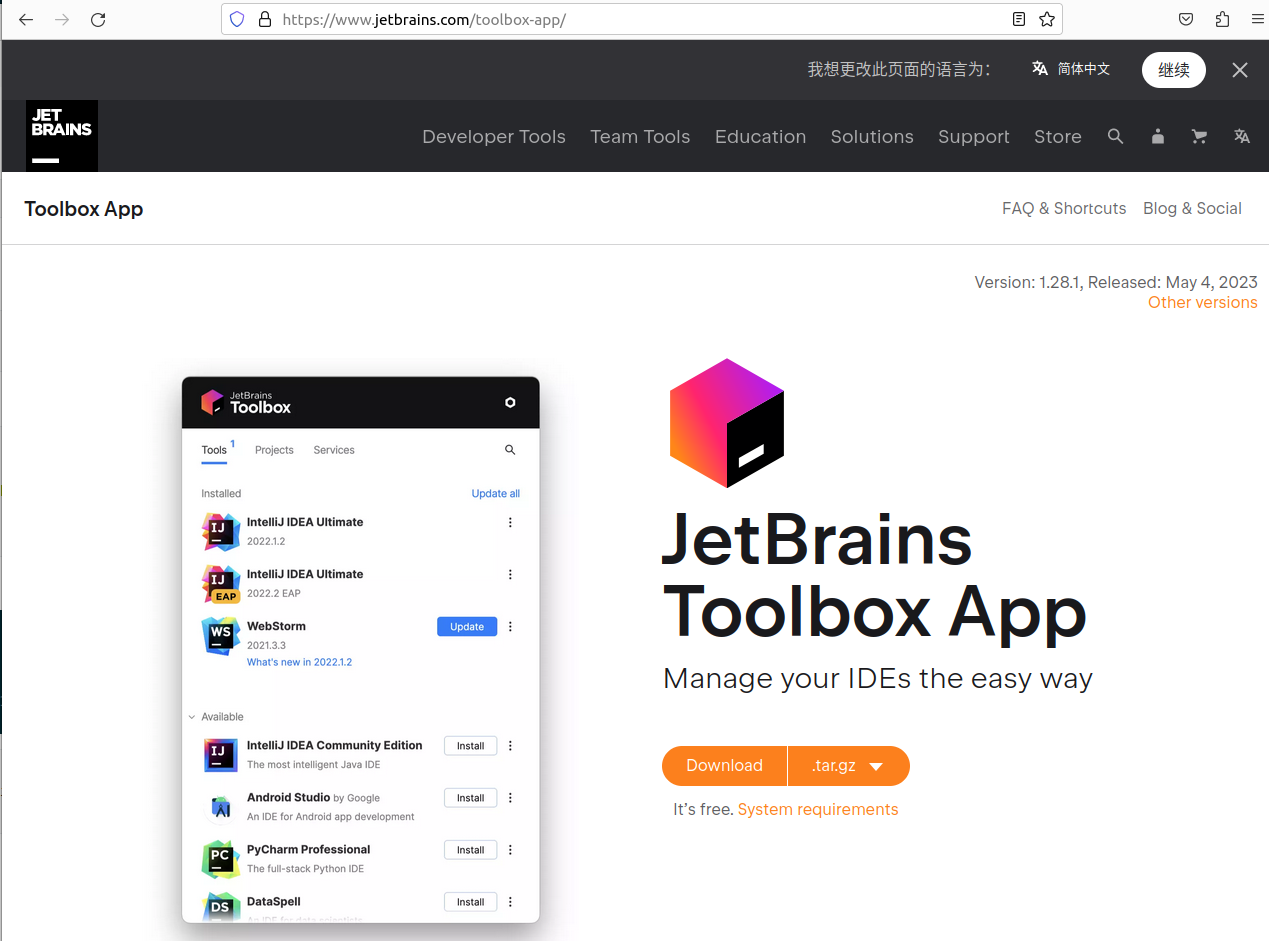Open the shopping cart icon

pyautogui.click(x=1199, y=137)
